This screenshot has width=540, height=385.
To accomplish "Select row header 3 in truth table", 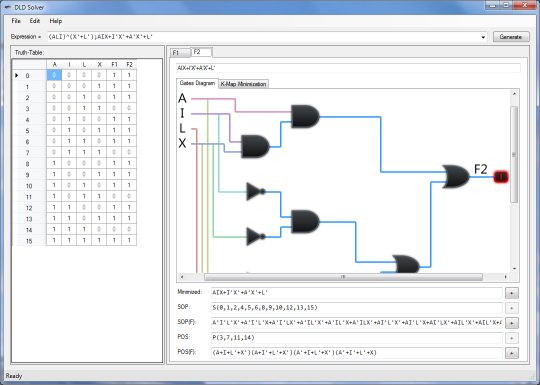I will pyautogui.click(x=29, y=108).
